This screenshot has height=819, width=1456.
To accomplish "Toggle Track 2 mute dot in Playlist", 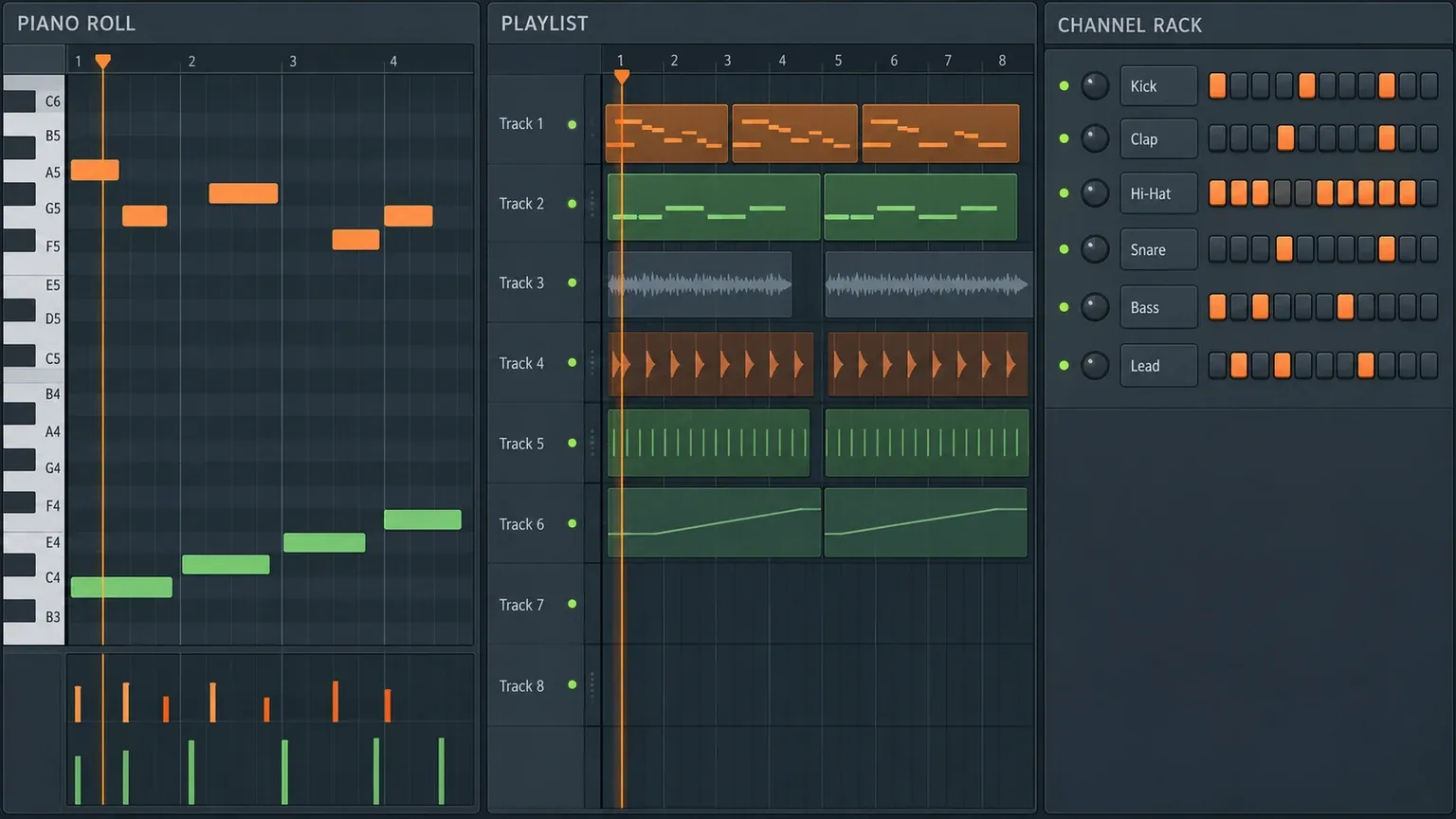I will [572, 204].
